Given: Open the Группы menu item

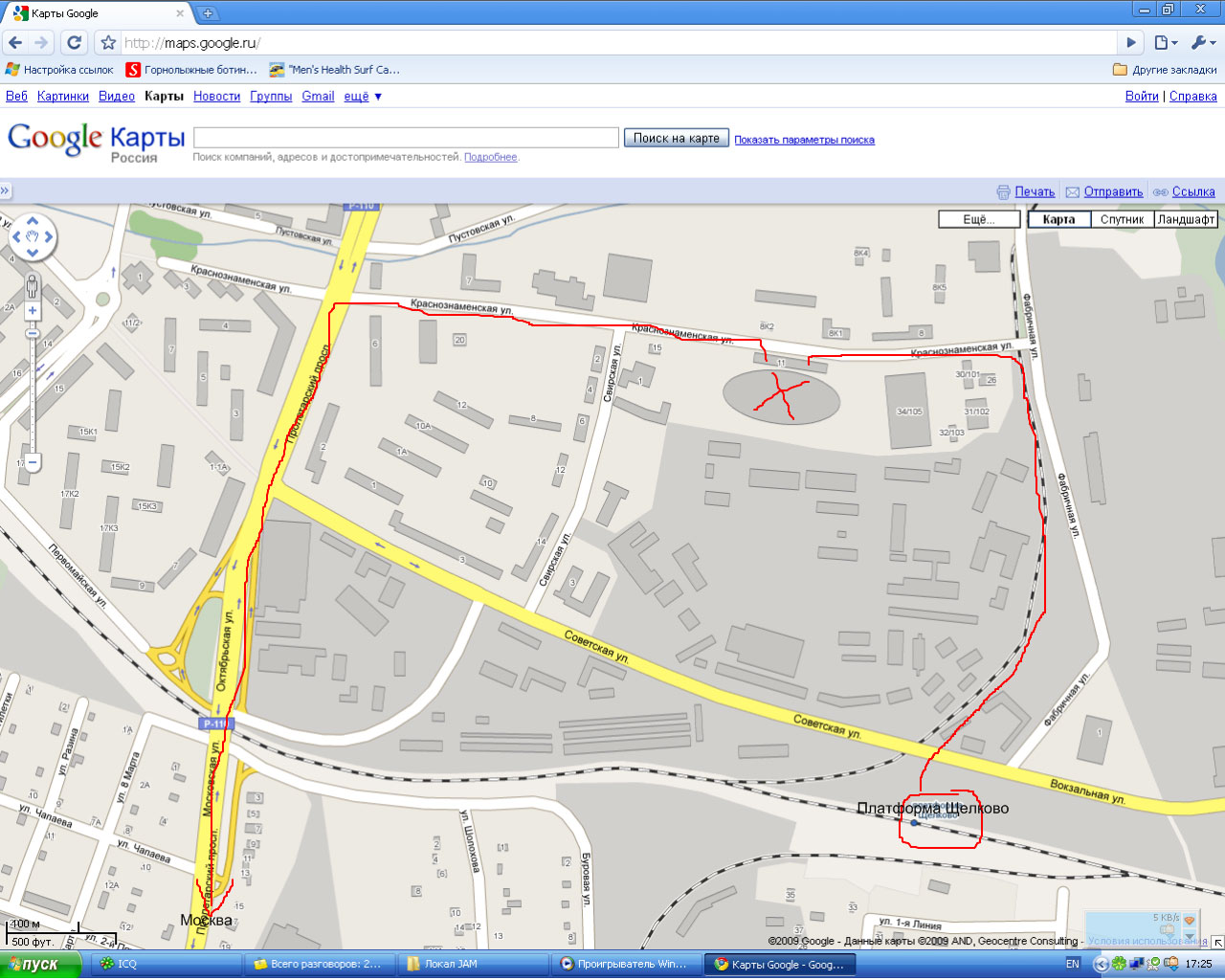Looking at the screenshot, I should pyautogui.click(x=271, y=97).
